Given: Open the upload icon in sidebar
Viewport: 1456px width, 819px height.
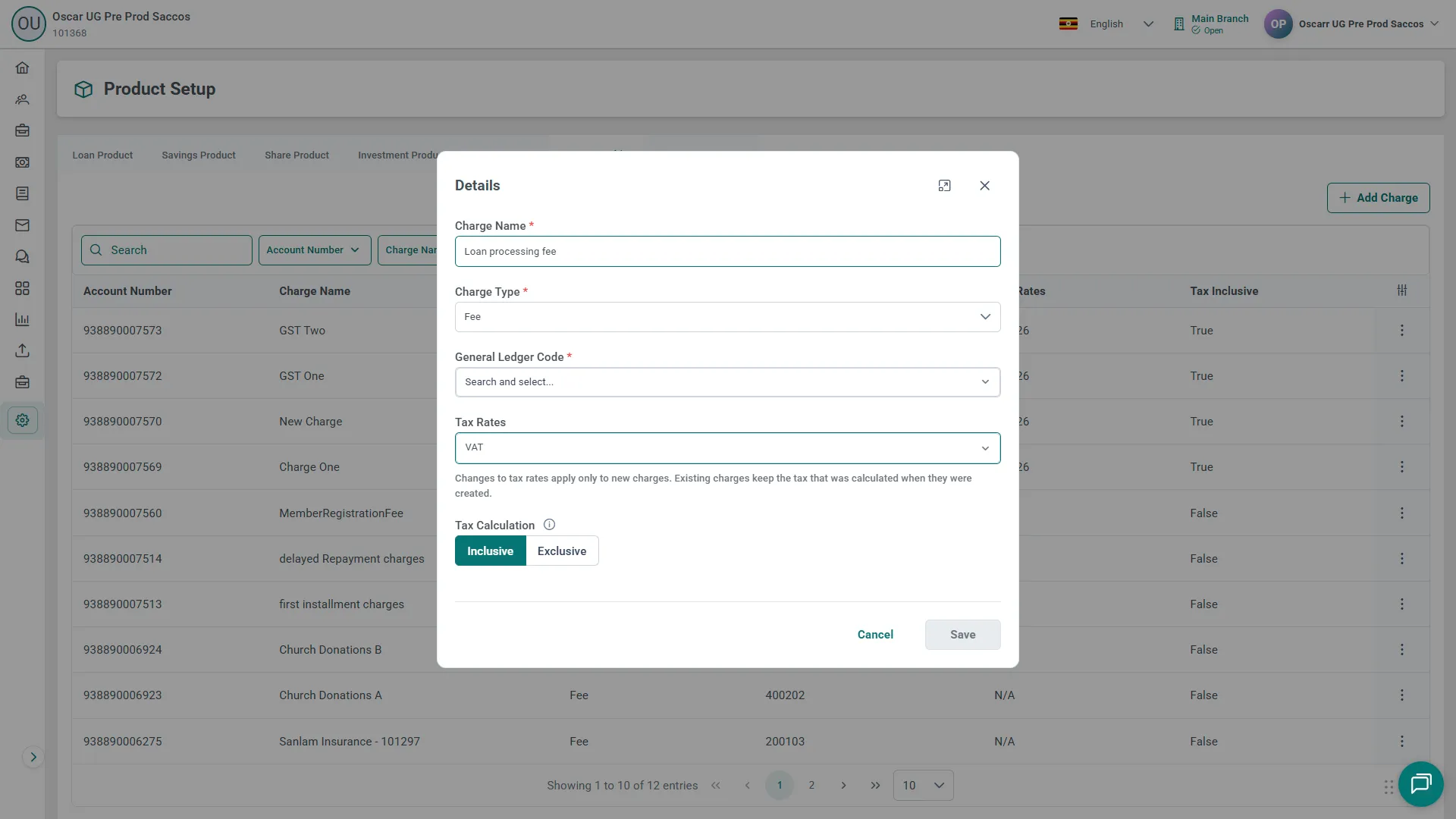Looking at the screenshot, I should [22, 351].
